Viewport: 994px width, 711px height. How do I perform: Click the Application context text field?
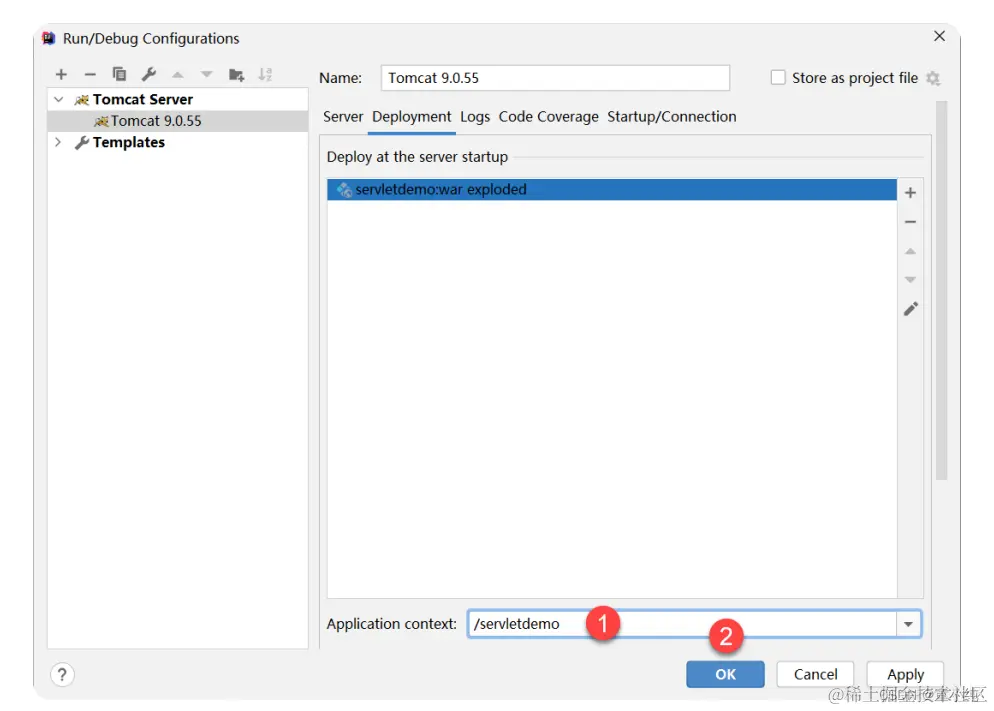(682, 624)
